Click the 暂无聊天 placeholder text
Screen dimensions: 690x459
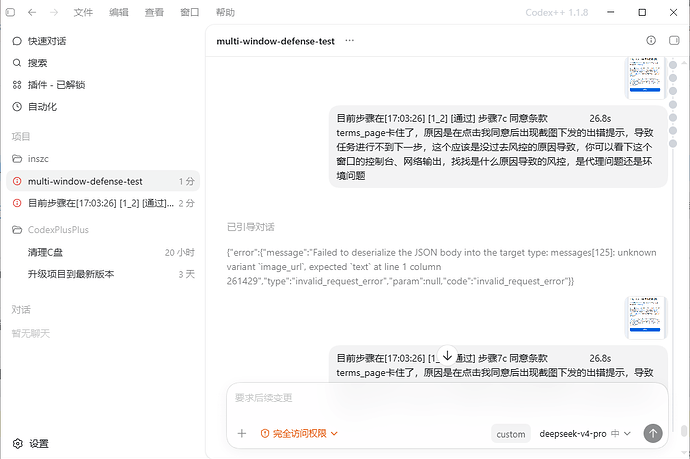tap(31, 333)
